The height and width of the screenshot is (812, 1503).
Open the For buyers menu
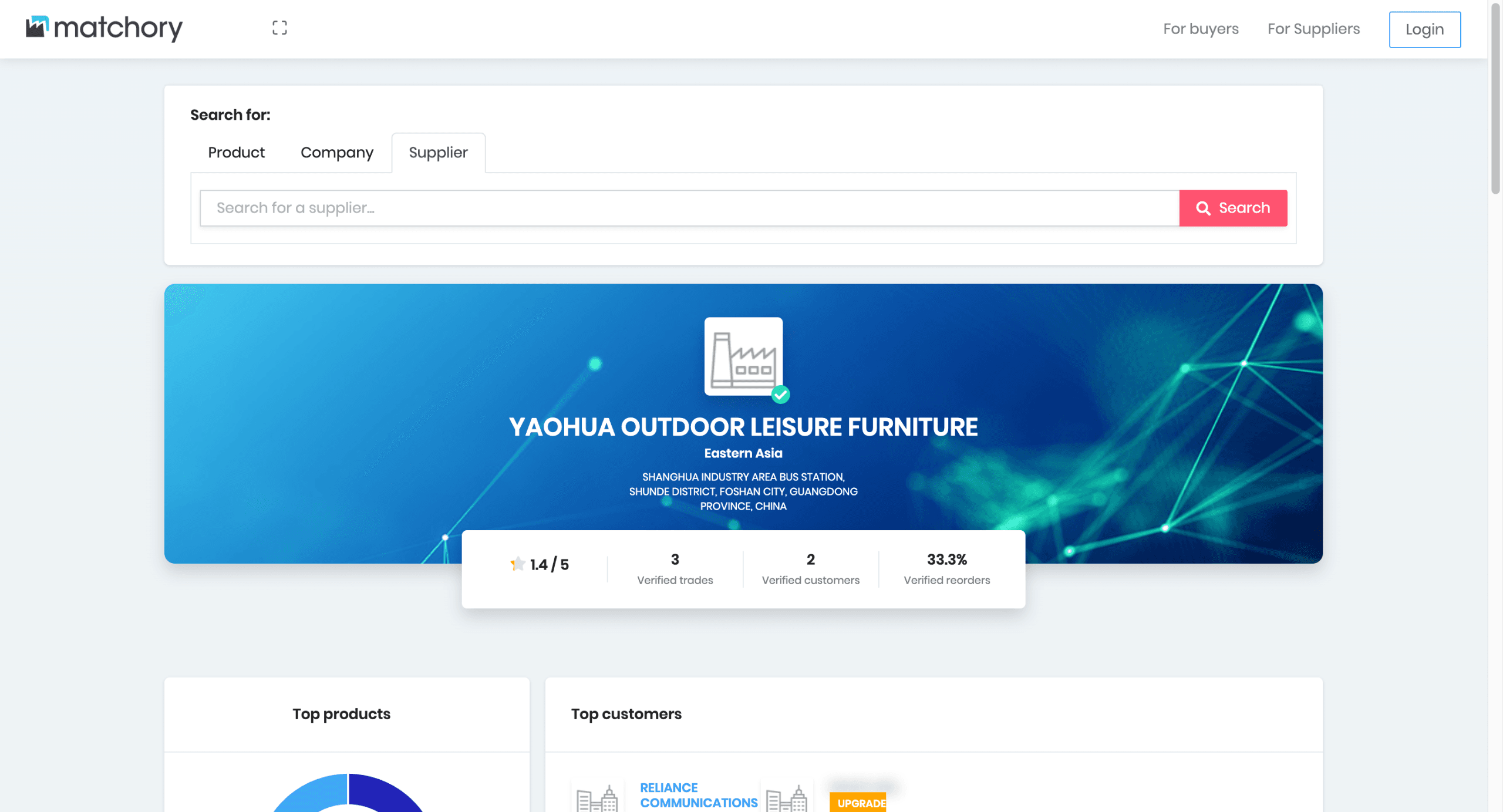point(1201,29)
